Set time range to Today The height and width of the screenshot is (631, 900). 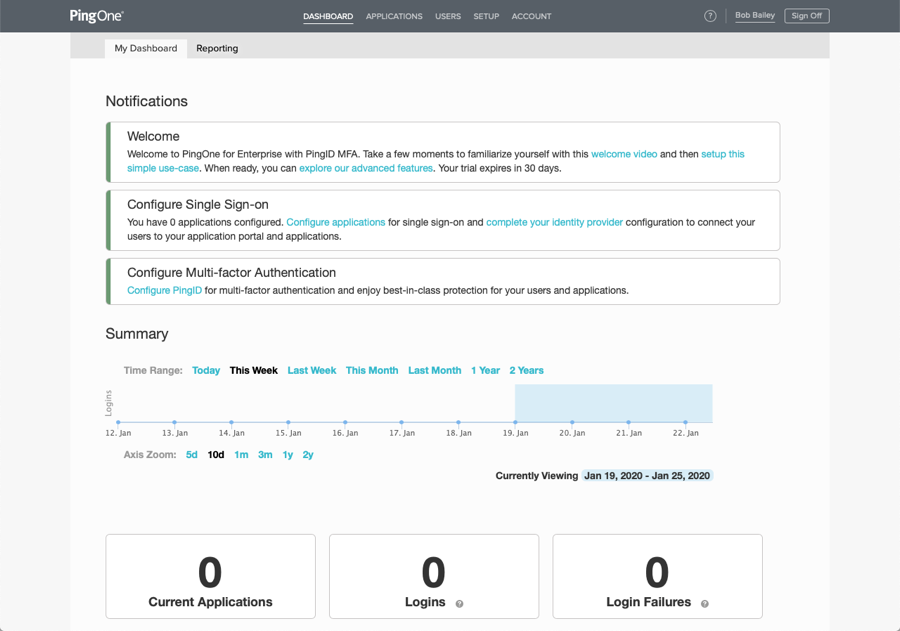206,370
